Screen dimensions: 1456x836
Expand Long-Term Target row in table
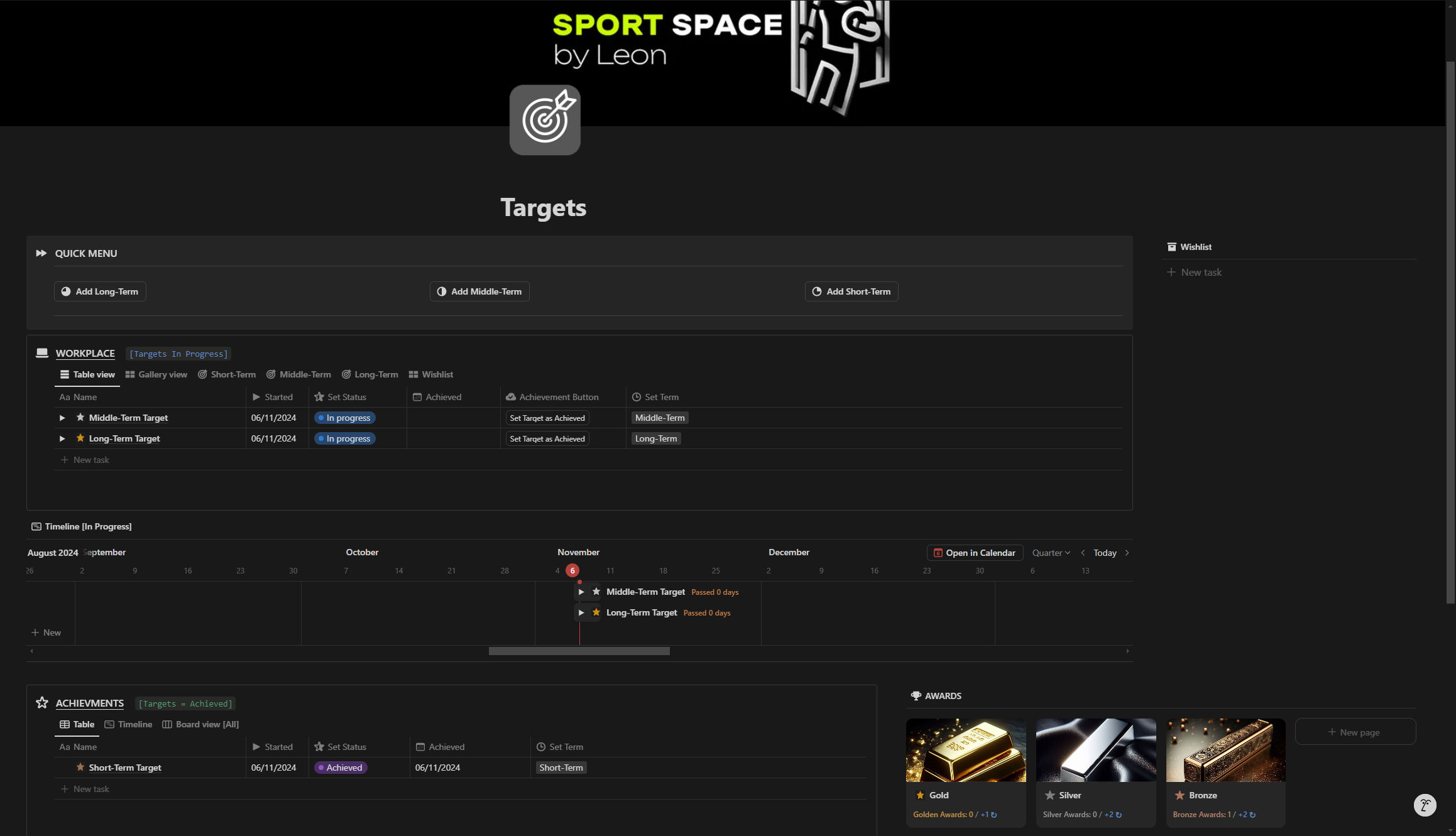click(x=62, y=438)
